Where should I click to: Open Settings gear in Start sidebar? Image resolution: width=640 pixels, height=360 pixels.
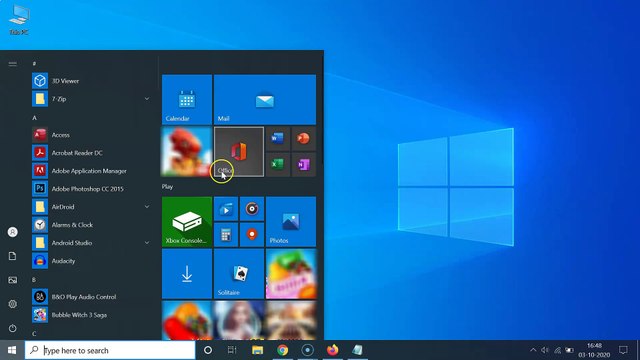pos(13,304)
